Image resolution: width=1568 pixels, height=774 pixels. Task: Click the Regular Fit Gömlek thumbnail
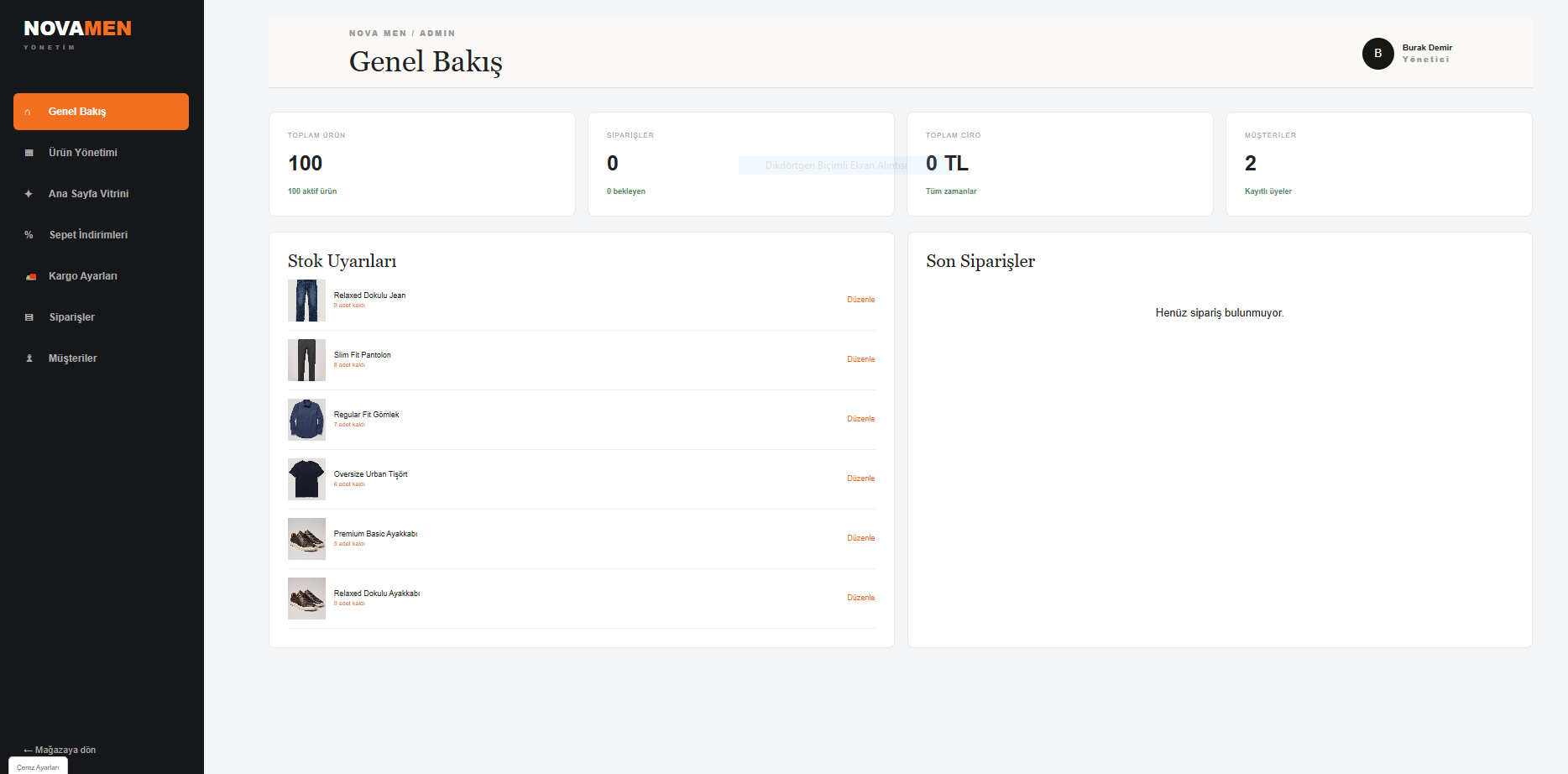click(x=306, y=420)
